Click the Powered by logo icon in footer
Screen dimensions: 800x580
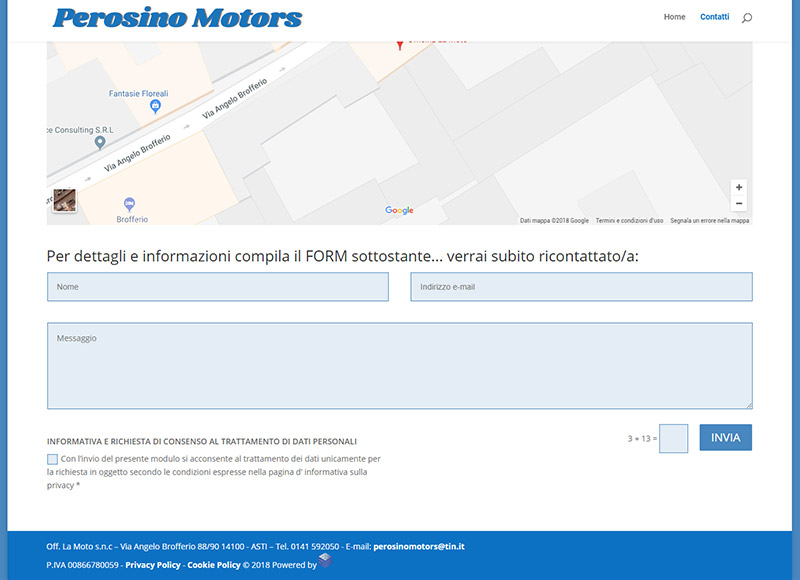point(325,560)
